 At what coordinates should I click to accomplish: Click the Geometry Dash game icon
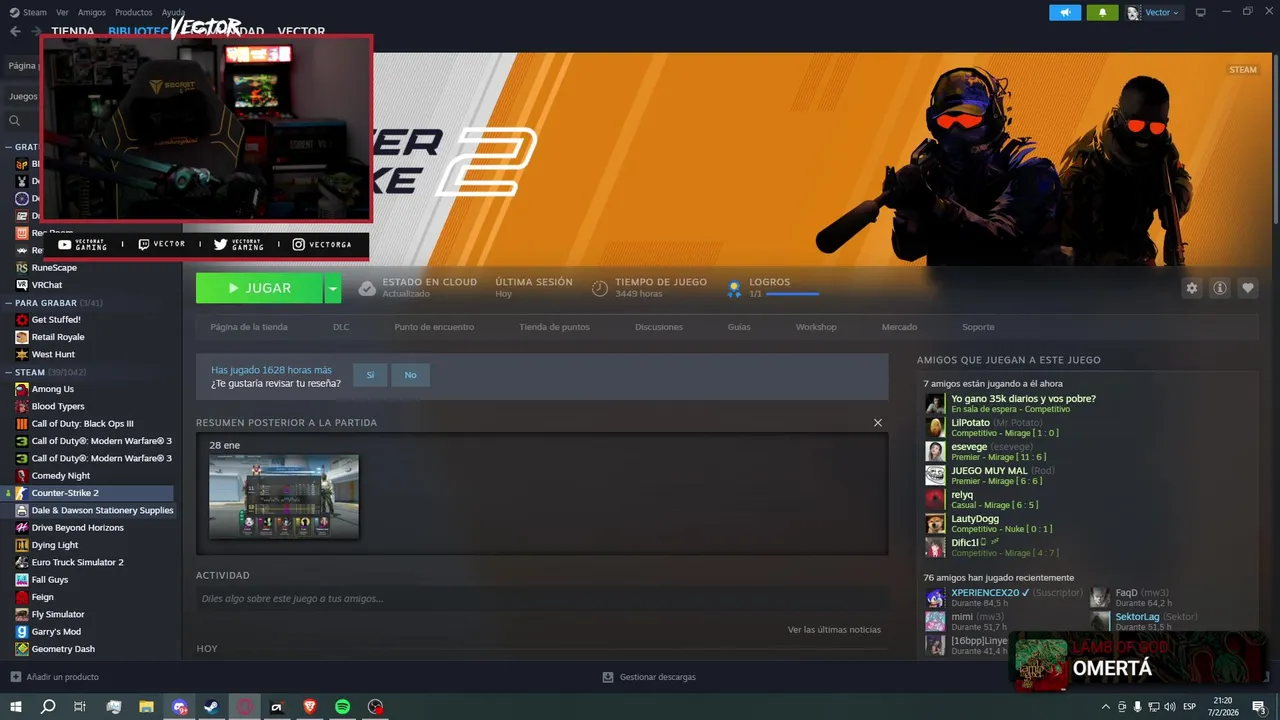22,649
